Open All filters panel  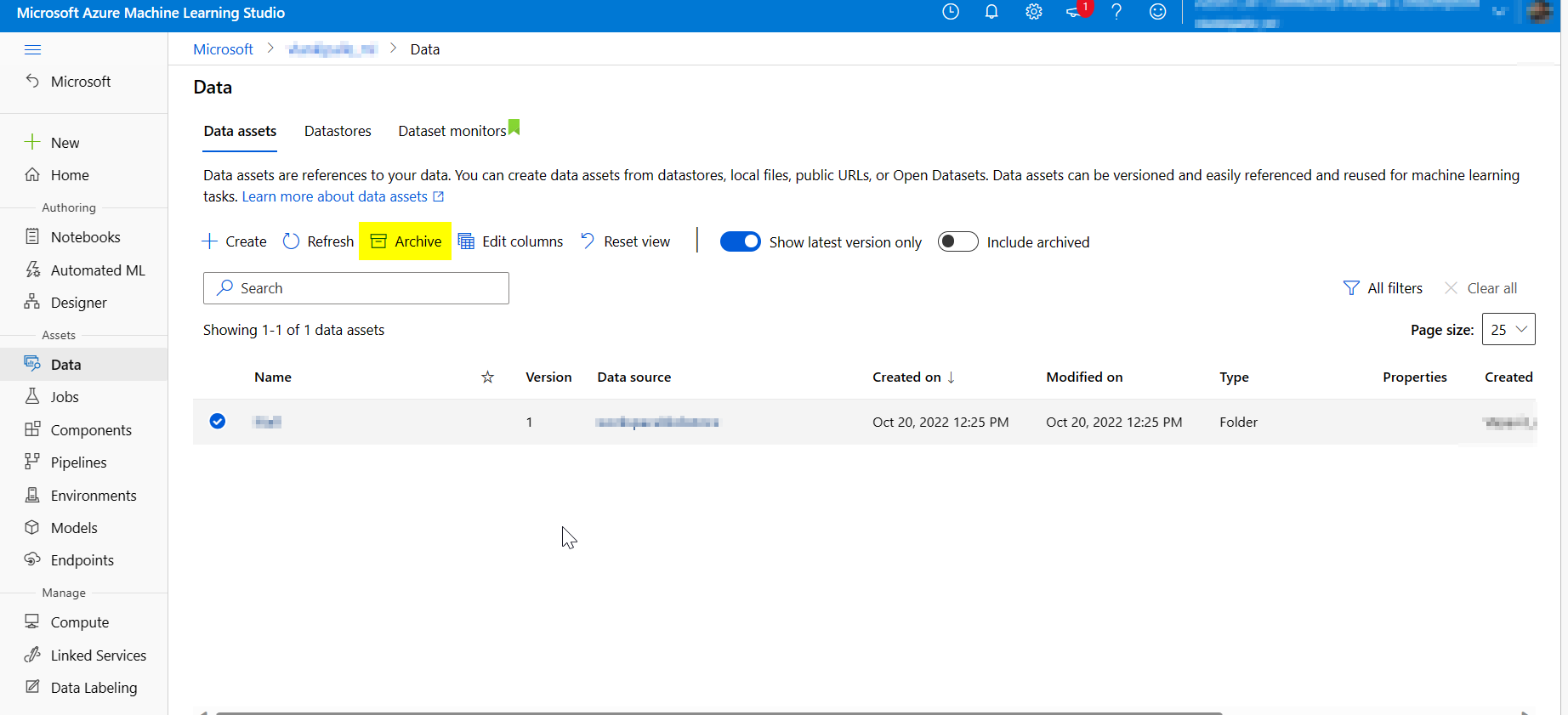(x=1383, y=288)
